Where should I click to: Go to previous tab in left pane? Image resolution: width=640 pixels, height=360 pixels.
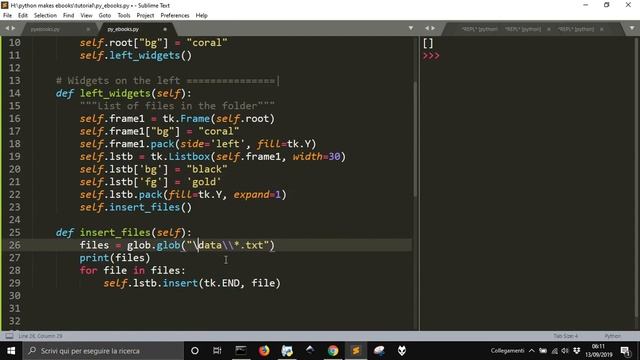7,28
